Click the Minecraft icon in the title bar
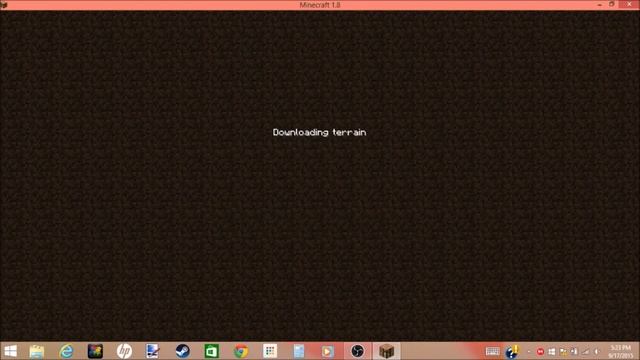640x360 pixels. click(x=4, y=5)
